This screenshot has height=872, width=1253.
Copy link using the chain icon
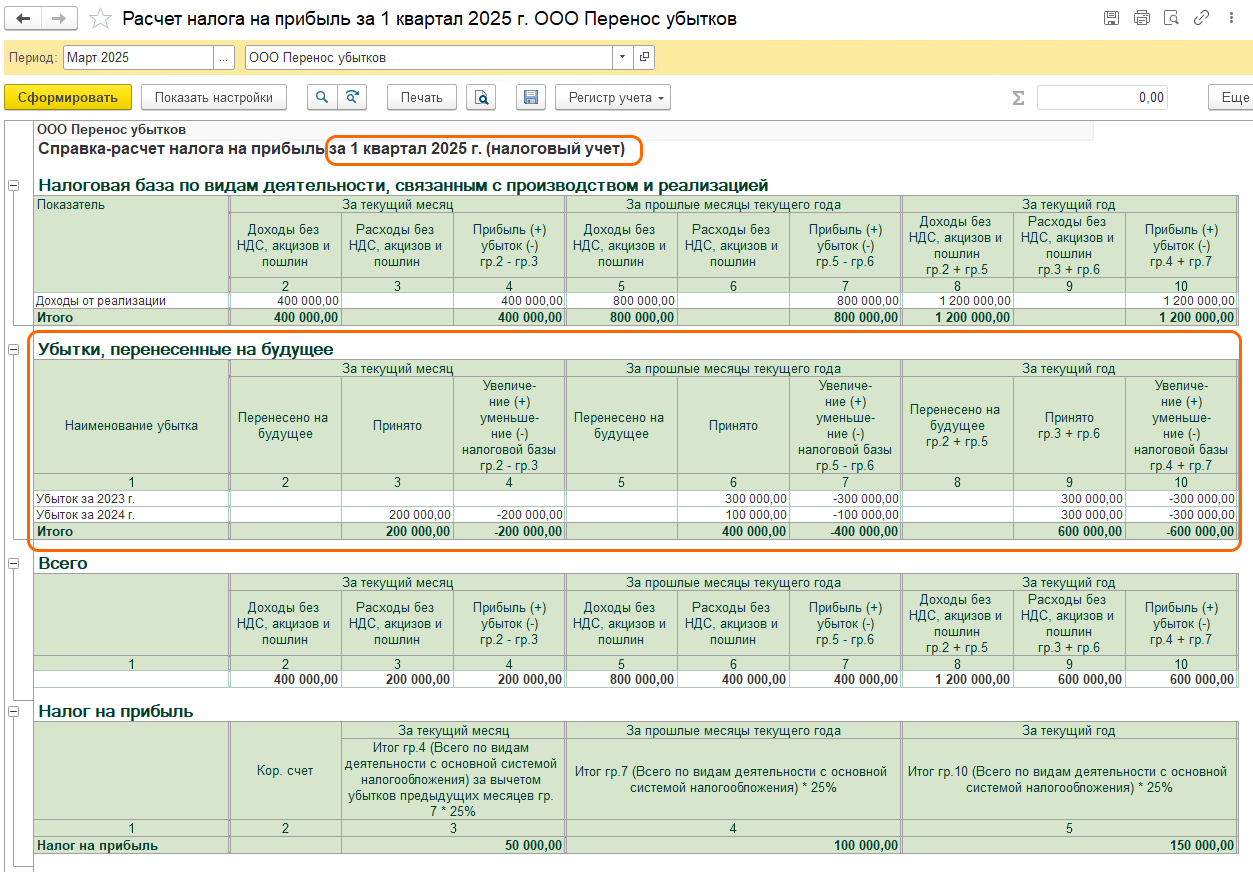1201,18
